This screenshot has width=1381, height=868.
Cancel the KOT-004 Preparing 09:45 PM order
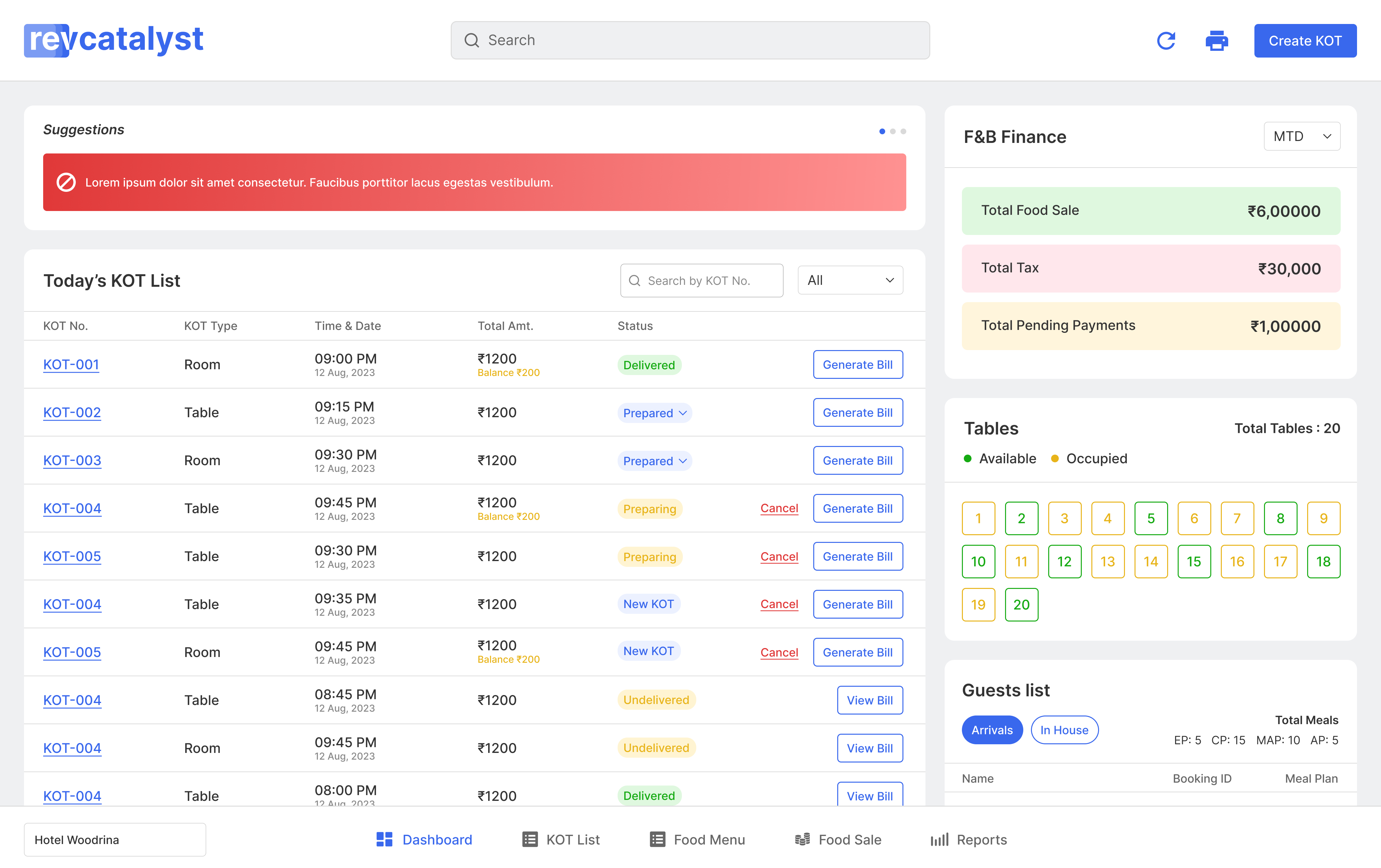click(x=779, y=508)
